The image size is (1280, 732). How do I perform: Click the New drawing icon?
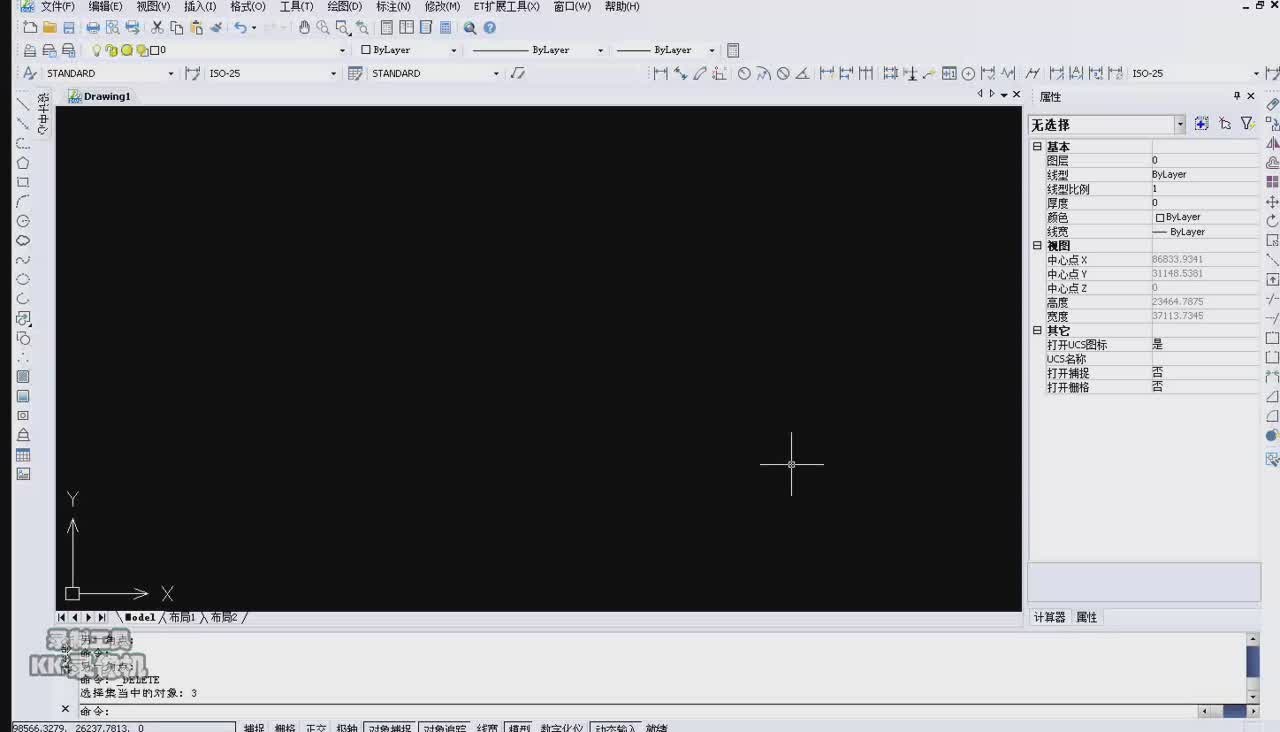click(30, 28)
